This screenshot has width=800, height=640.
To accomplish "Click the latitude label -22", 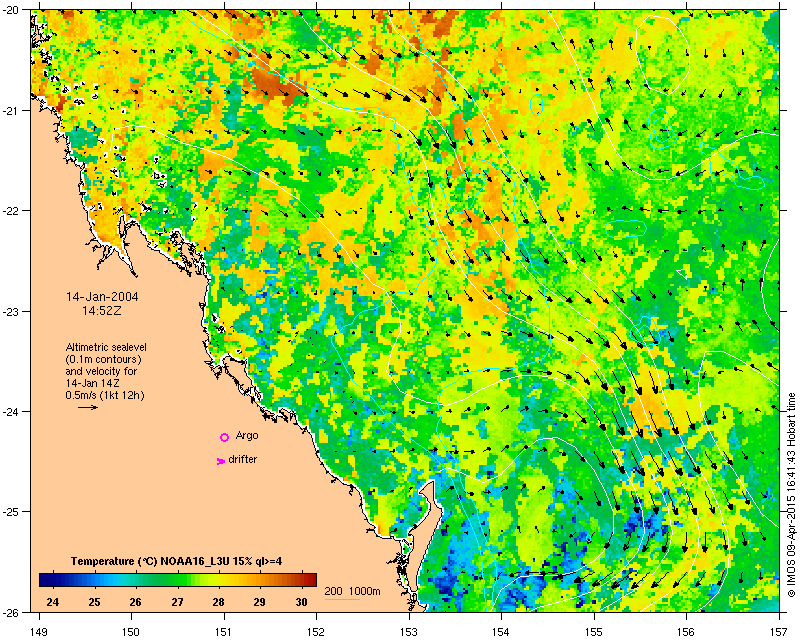I will point(11,211).
